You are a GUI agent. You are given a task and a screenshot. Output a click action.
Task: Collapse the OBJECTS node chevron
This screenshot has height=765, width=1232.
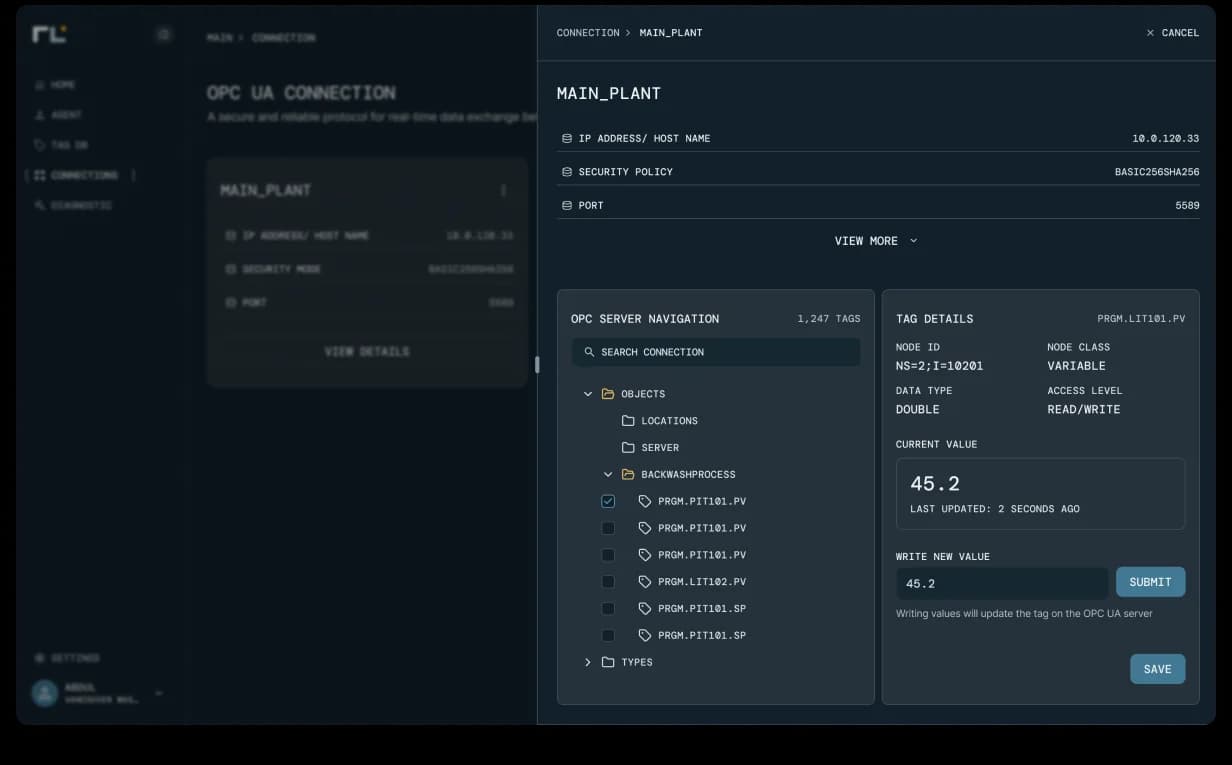pyautogui.click(x=588, y=394)
